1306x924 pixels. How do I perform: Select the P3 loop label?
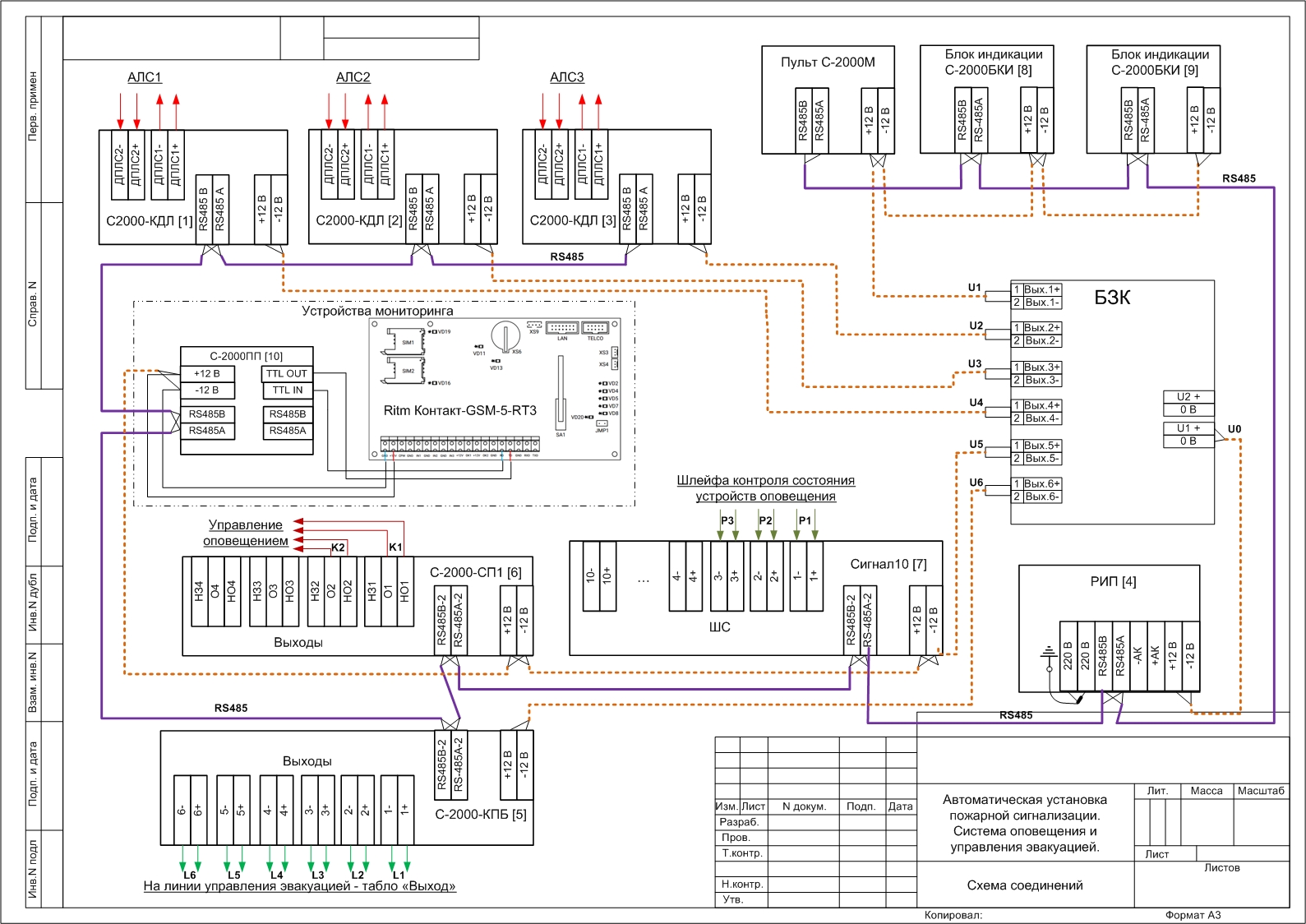(727, 520)
